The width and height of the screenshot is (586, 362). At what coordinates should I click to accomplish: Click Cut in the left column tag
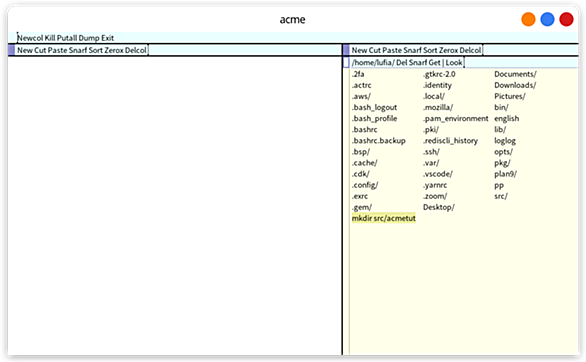(x=40, y=50)
